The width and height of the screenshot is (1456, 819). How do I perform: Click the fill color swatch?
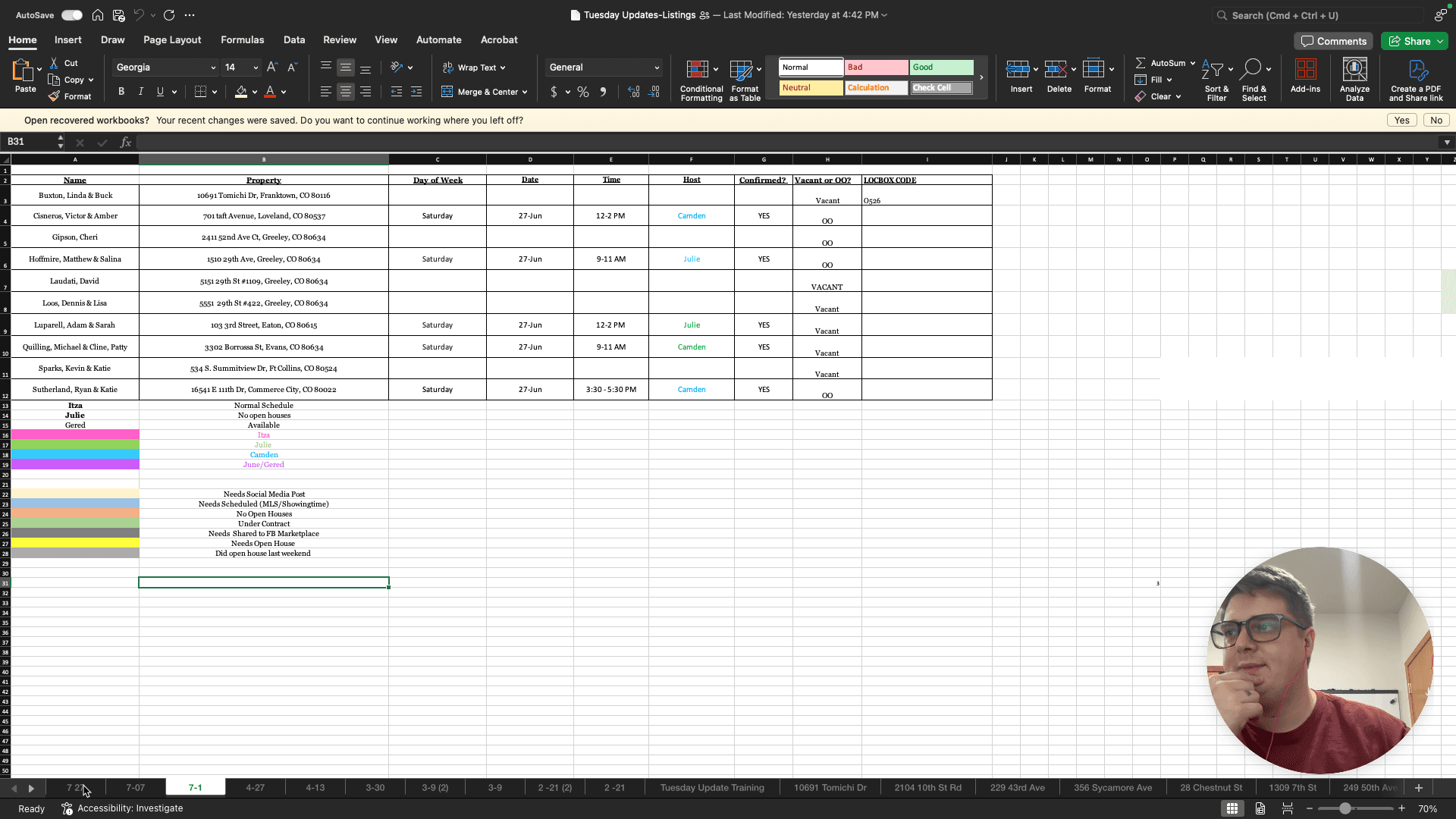coord(241,92)
